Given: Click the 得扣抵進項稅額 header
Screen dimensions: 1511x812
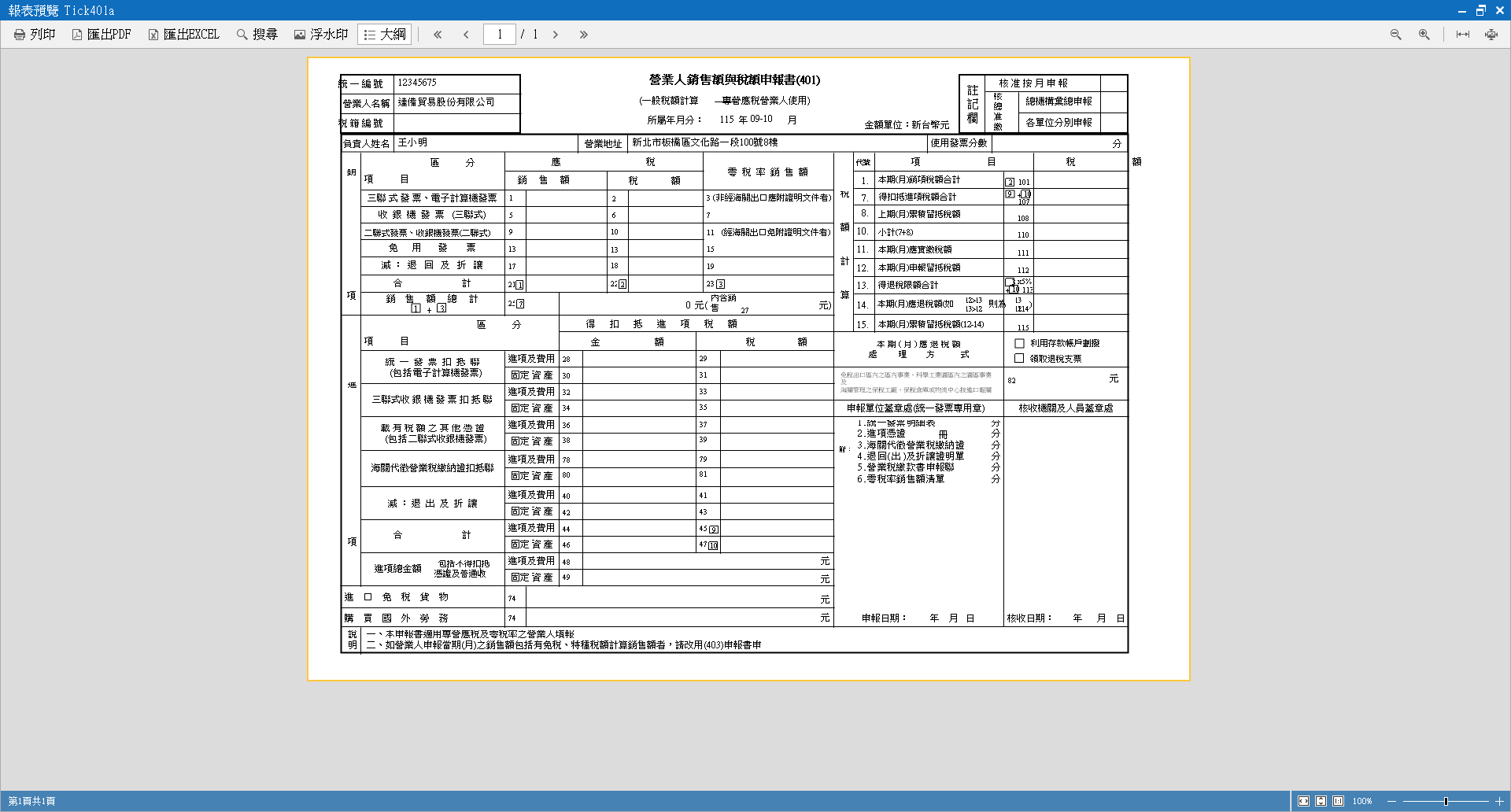Looking at the screenshot, I should pyautogui.click(x=661, y=323).
